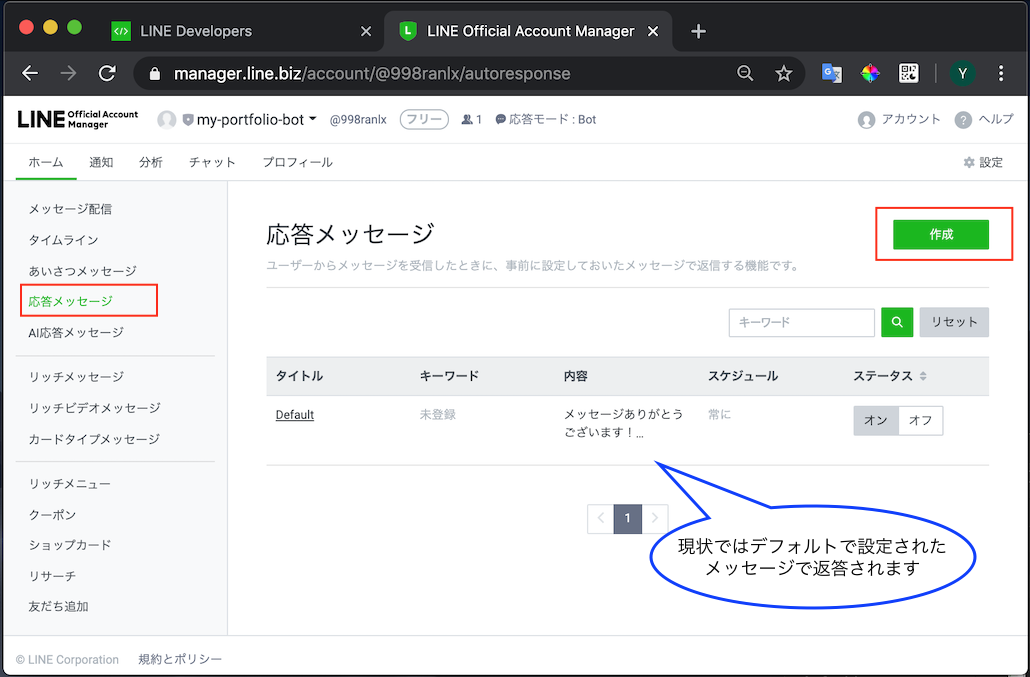Select the チャット tab
This screenshot has height=677, width=1030.
[x=212, y=162]
